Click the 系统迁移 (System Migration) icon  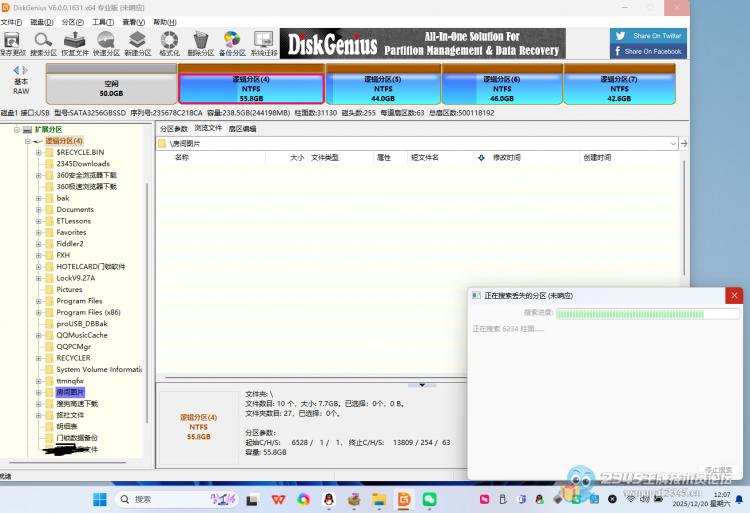pos(264,42)
